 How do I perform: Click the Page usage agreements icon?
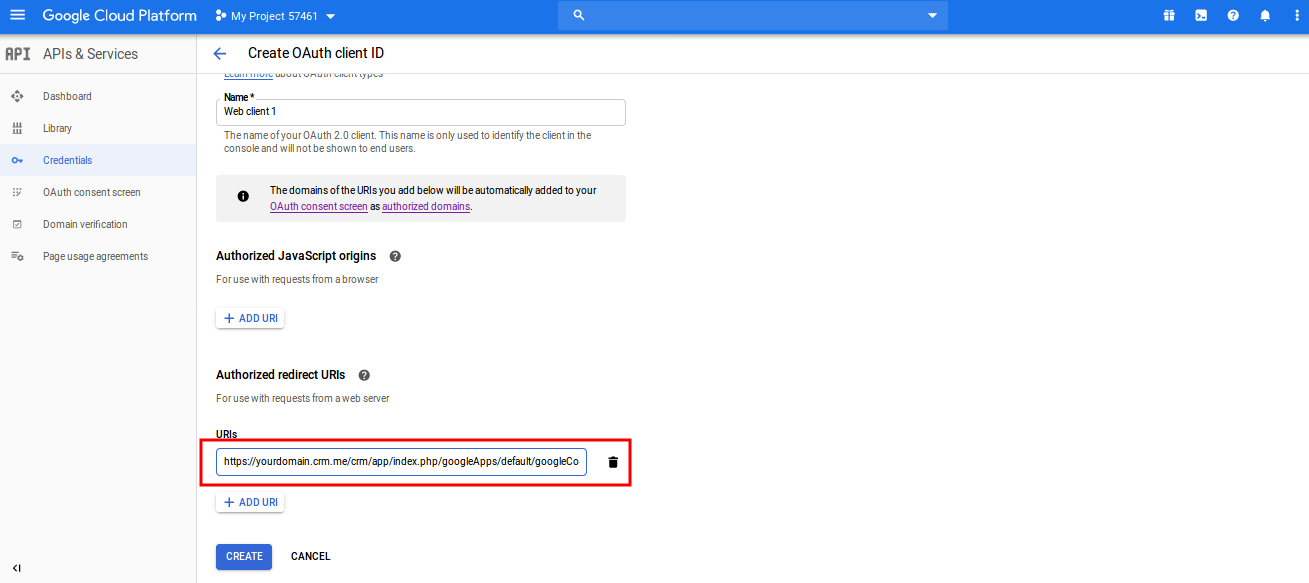pyautogui.click(x=17, y=256)
